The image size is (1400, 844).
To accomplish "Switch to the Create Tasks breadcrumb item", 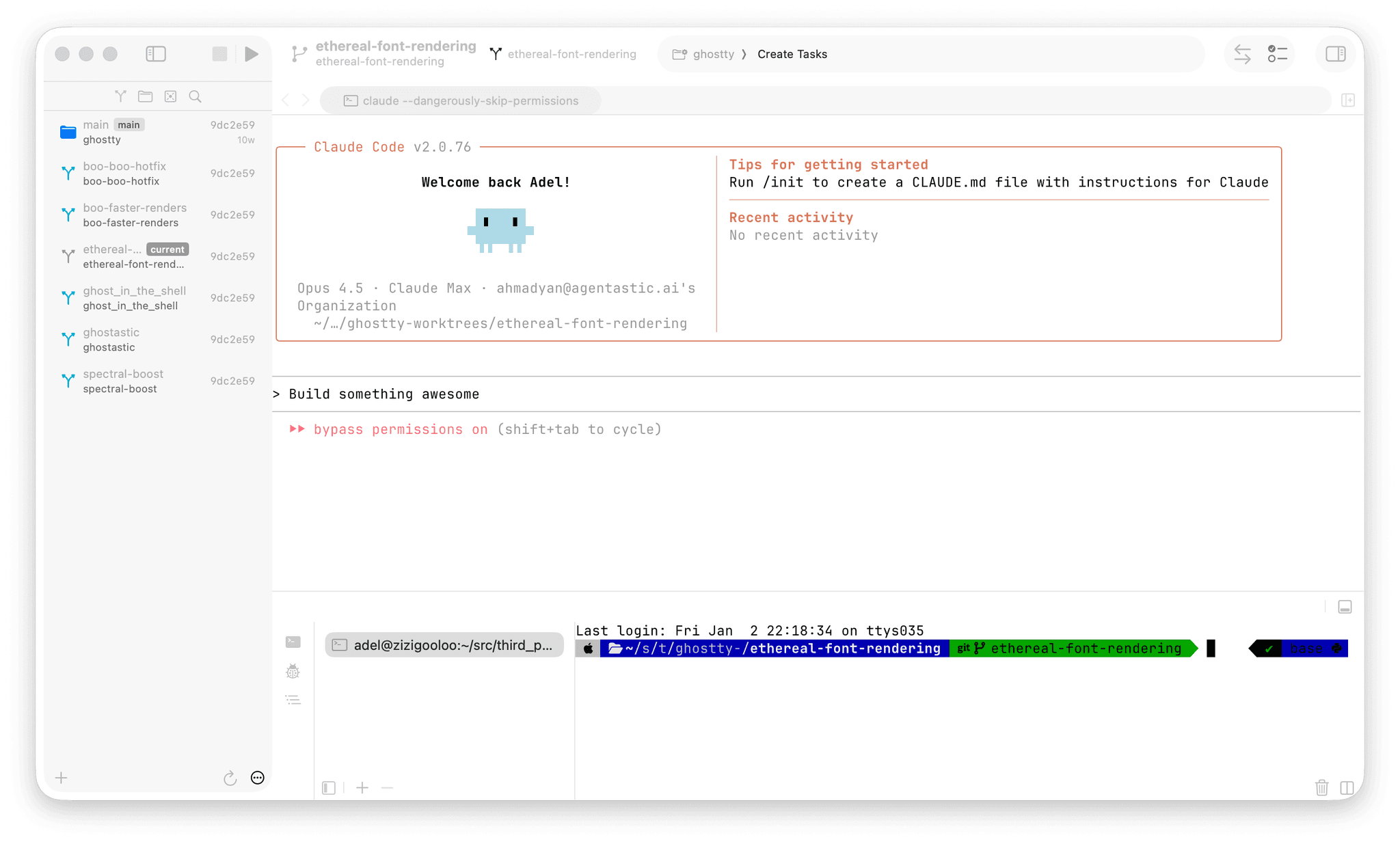I will pos(792,54).
